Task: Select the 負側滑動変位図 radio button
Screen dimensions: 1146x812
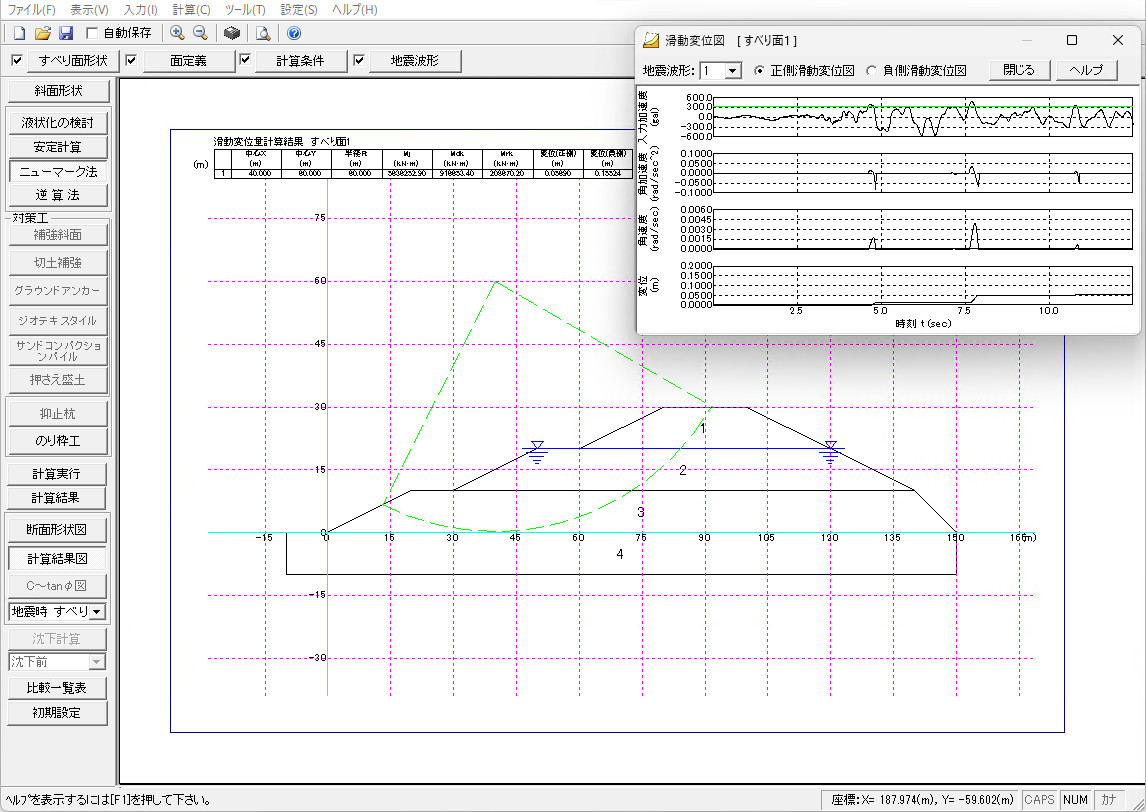Action: tap(871, 71)
